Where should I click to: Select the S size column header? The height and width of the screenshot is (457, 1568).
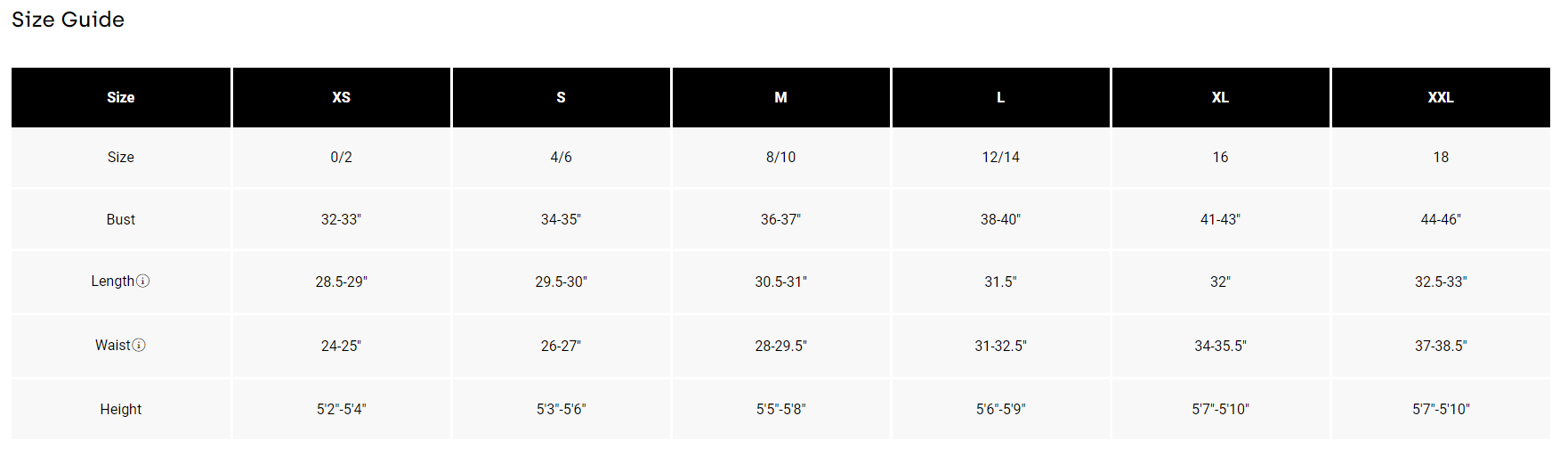561,97
